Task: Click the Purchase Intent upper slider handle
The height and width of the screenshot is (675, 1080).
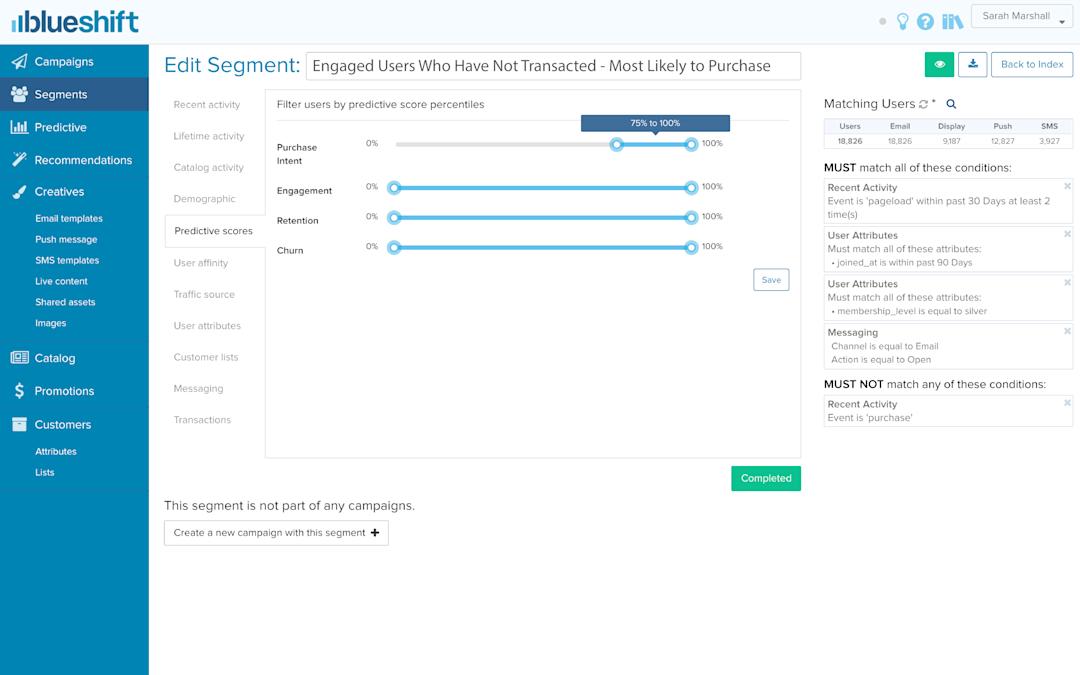Action: pos(691,144)
